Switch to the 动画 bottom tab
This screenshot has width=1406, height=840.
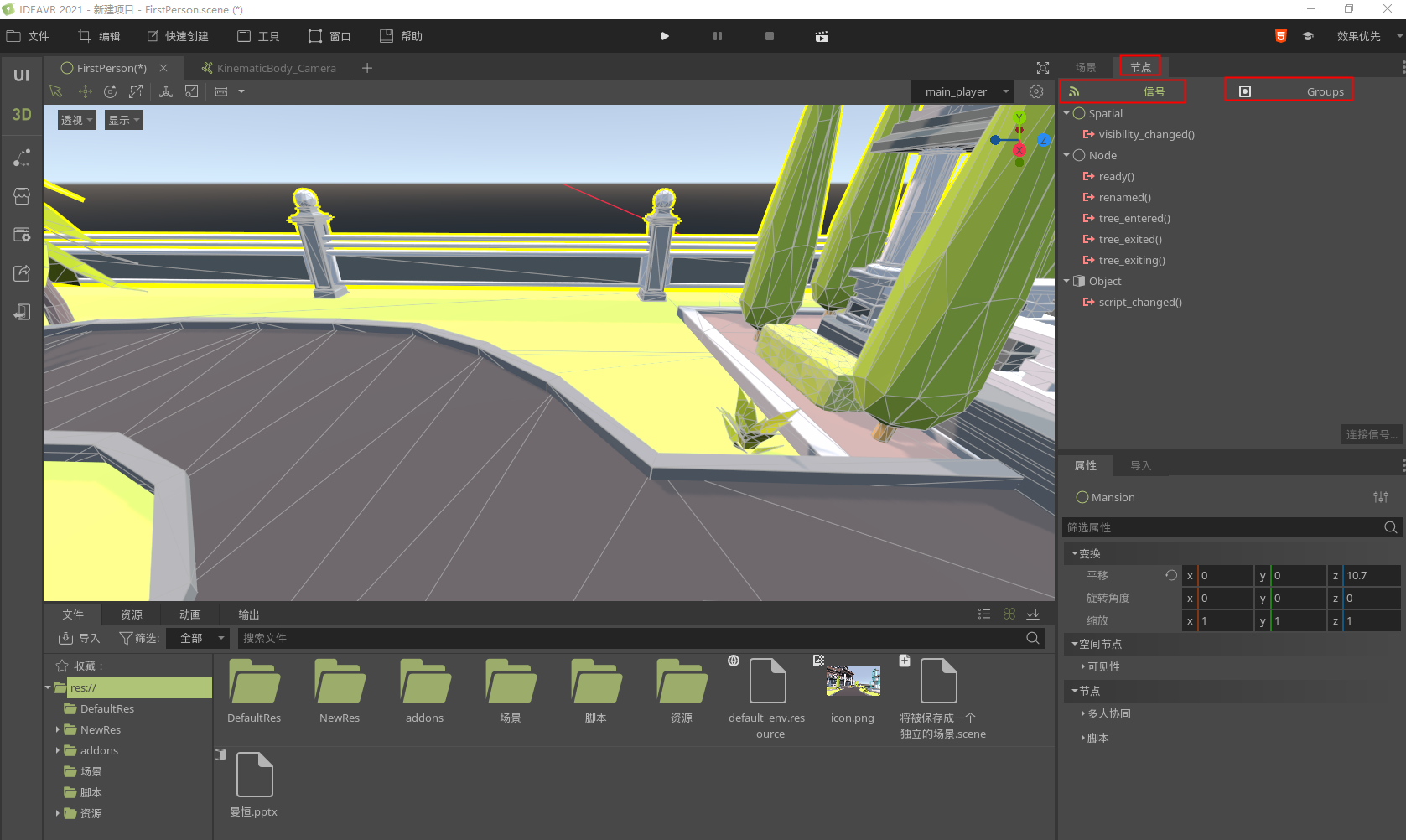(190, 614)
